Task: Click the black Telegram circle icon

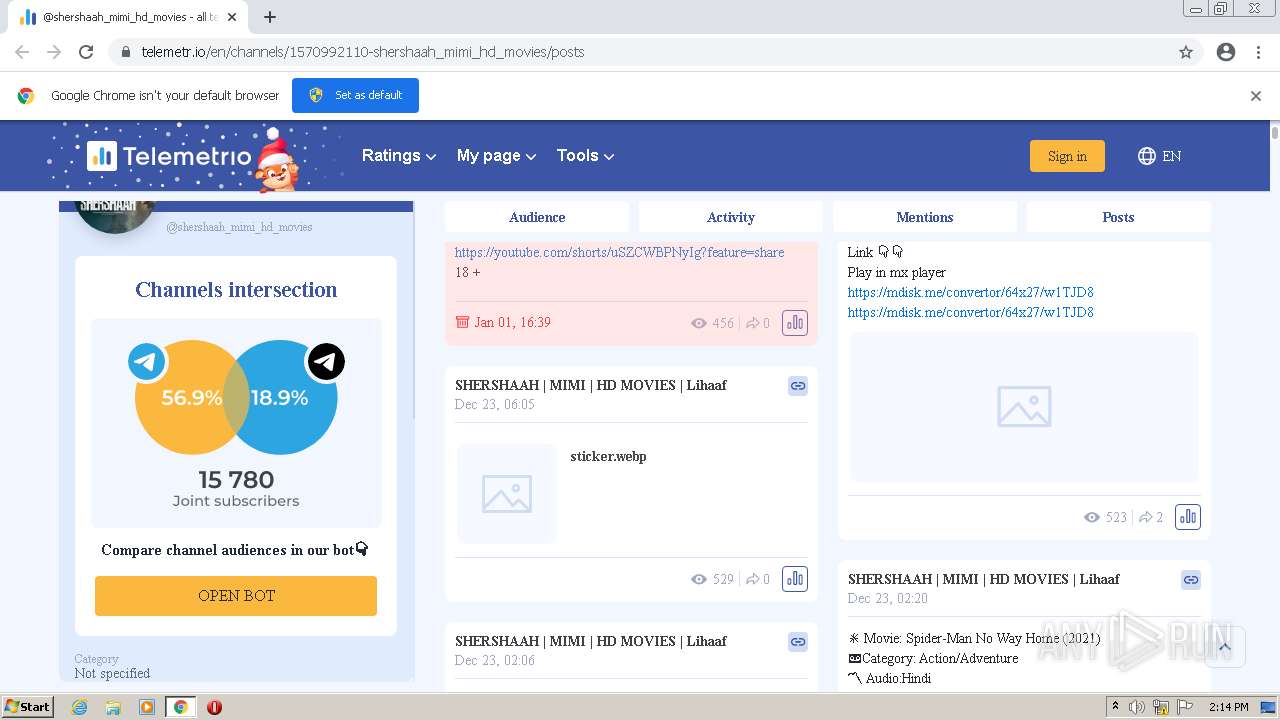Action: [x=326, y=361]
